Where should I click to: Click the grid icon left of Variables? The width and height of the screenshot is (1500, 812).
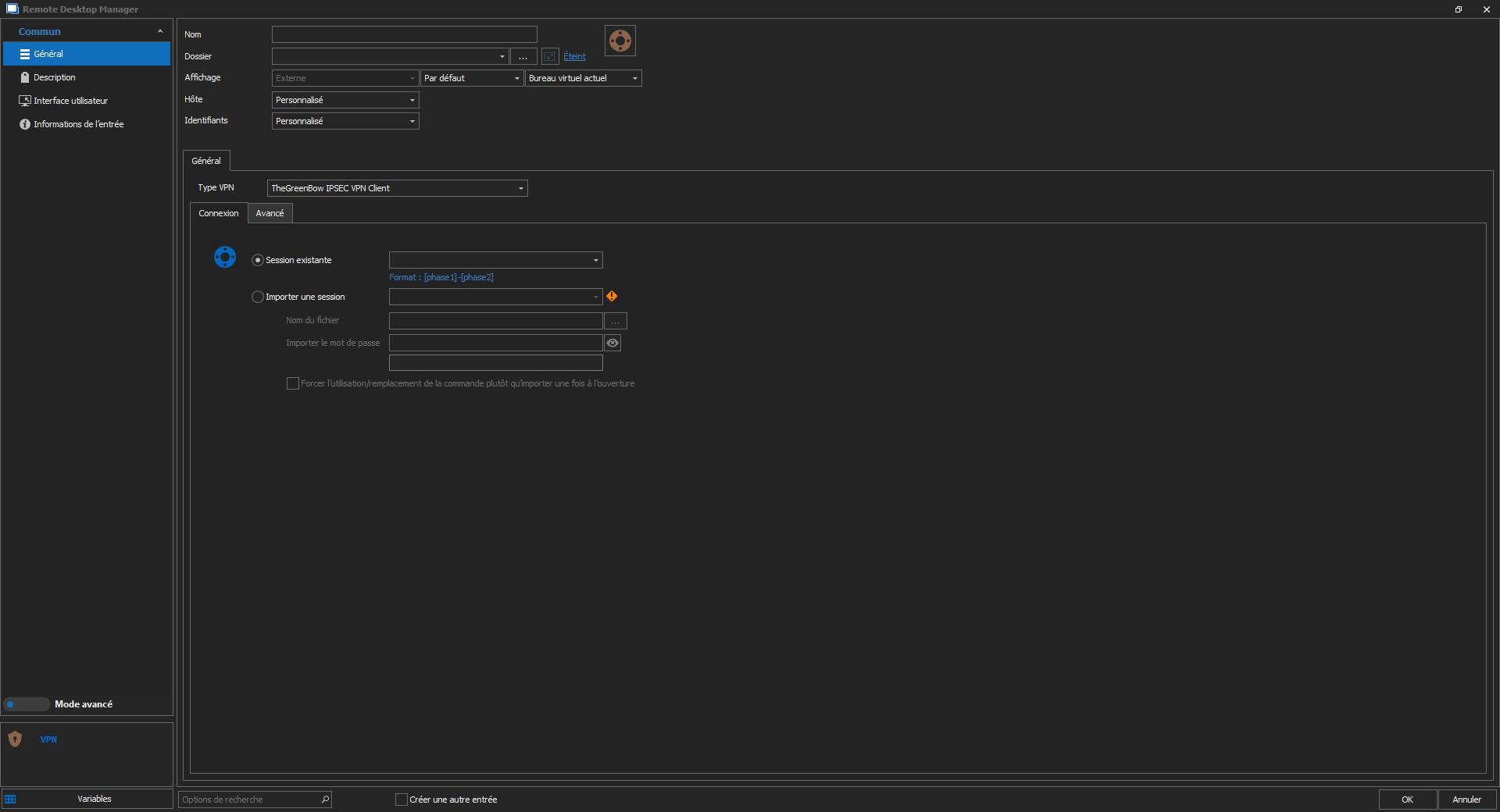[x=10, y=800]
